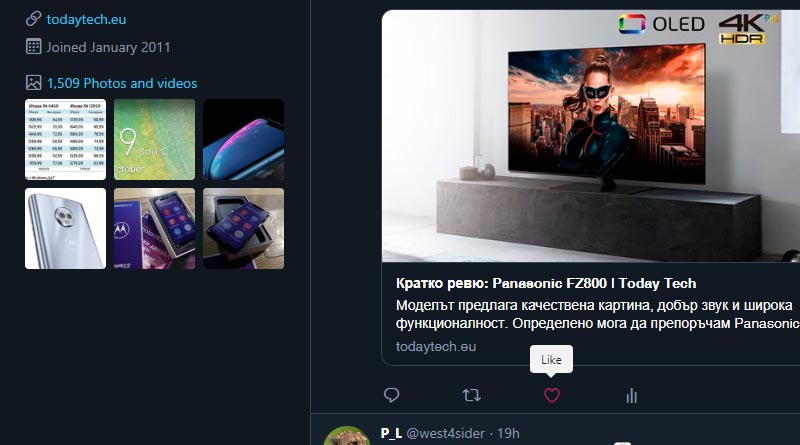Image resolution: width=800 pixels, height=445 pixels.
Task: Click the photos and videos picture icon
Action: coord(33,83)
